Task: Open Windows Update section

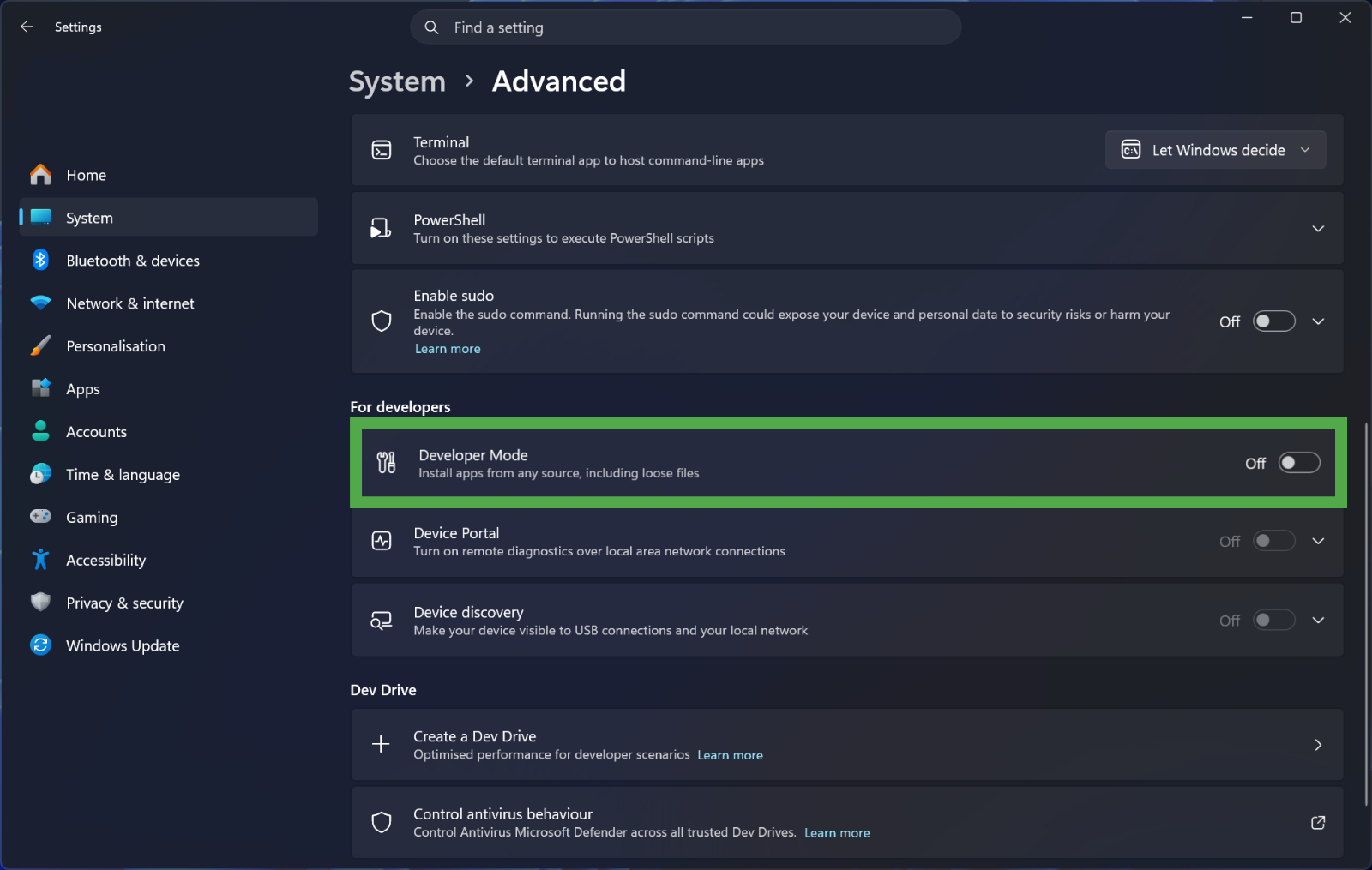Action: (168, 645)
